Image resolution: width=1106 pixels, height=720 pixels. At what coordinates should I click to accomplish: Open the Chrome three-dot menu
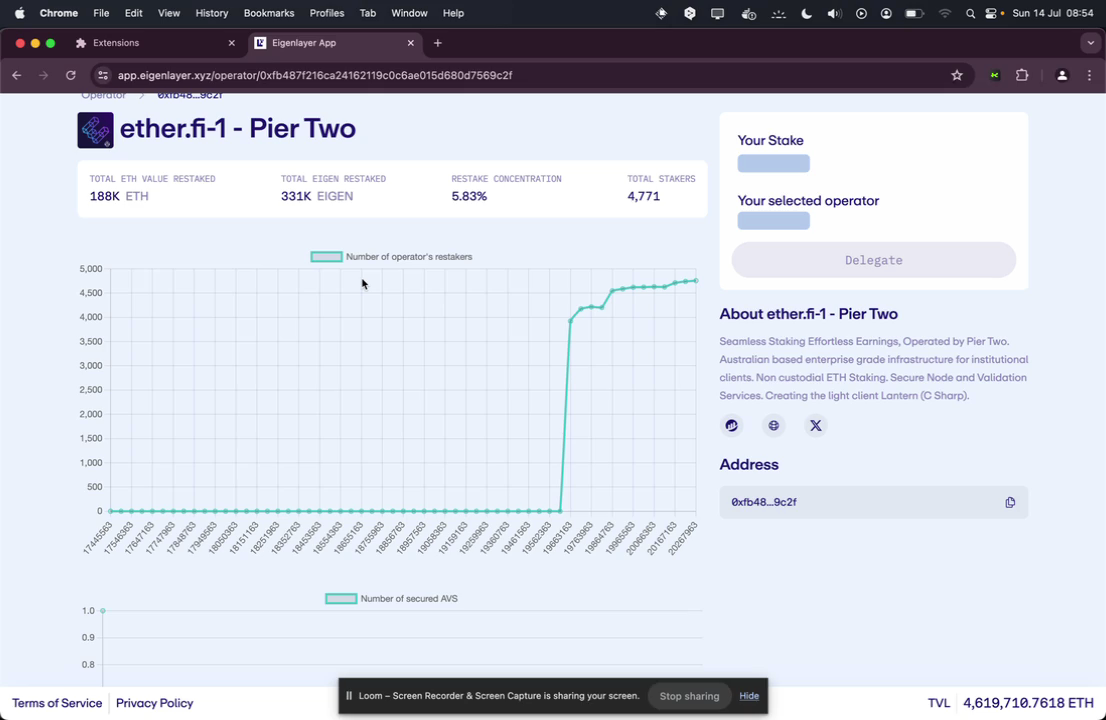(x=1089, y=75)
